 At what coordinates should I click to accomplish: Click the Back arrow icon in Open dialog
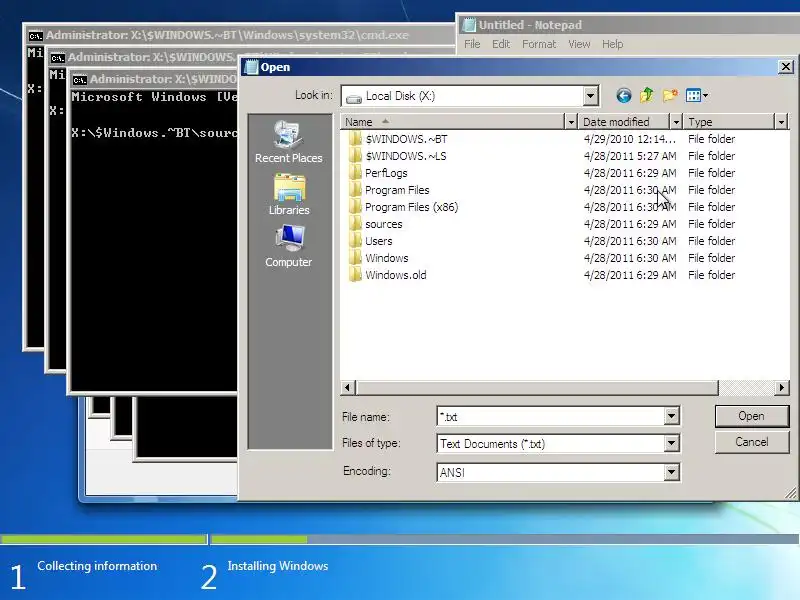point(623,95)
